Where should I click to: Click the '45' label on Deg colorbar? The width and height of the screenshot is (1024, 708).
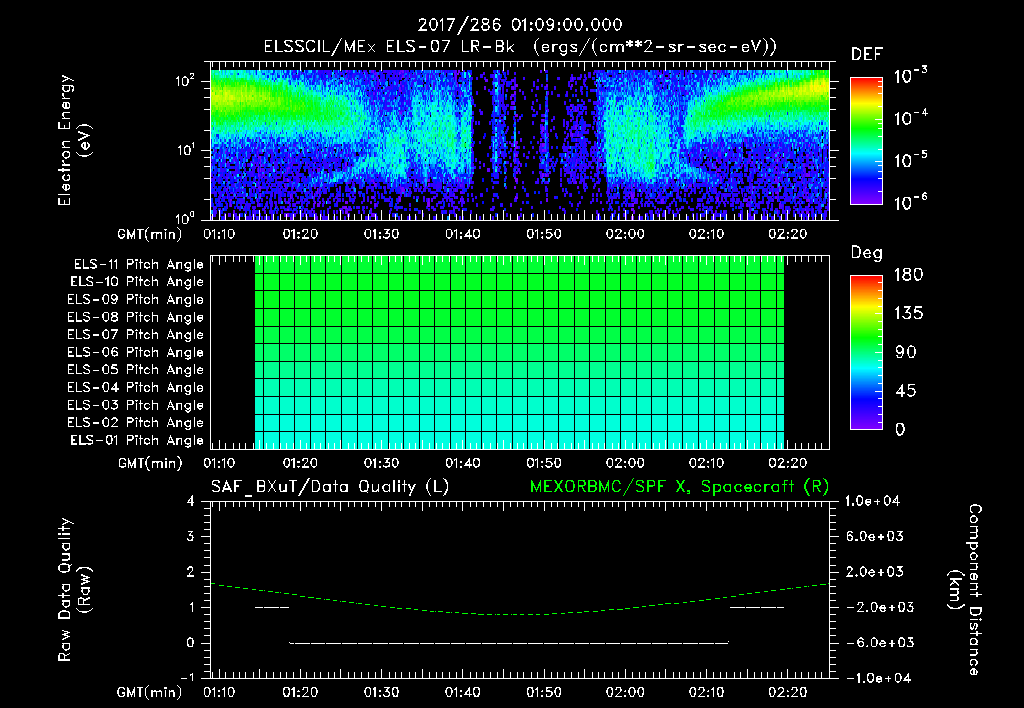tap(905, 391)
